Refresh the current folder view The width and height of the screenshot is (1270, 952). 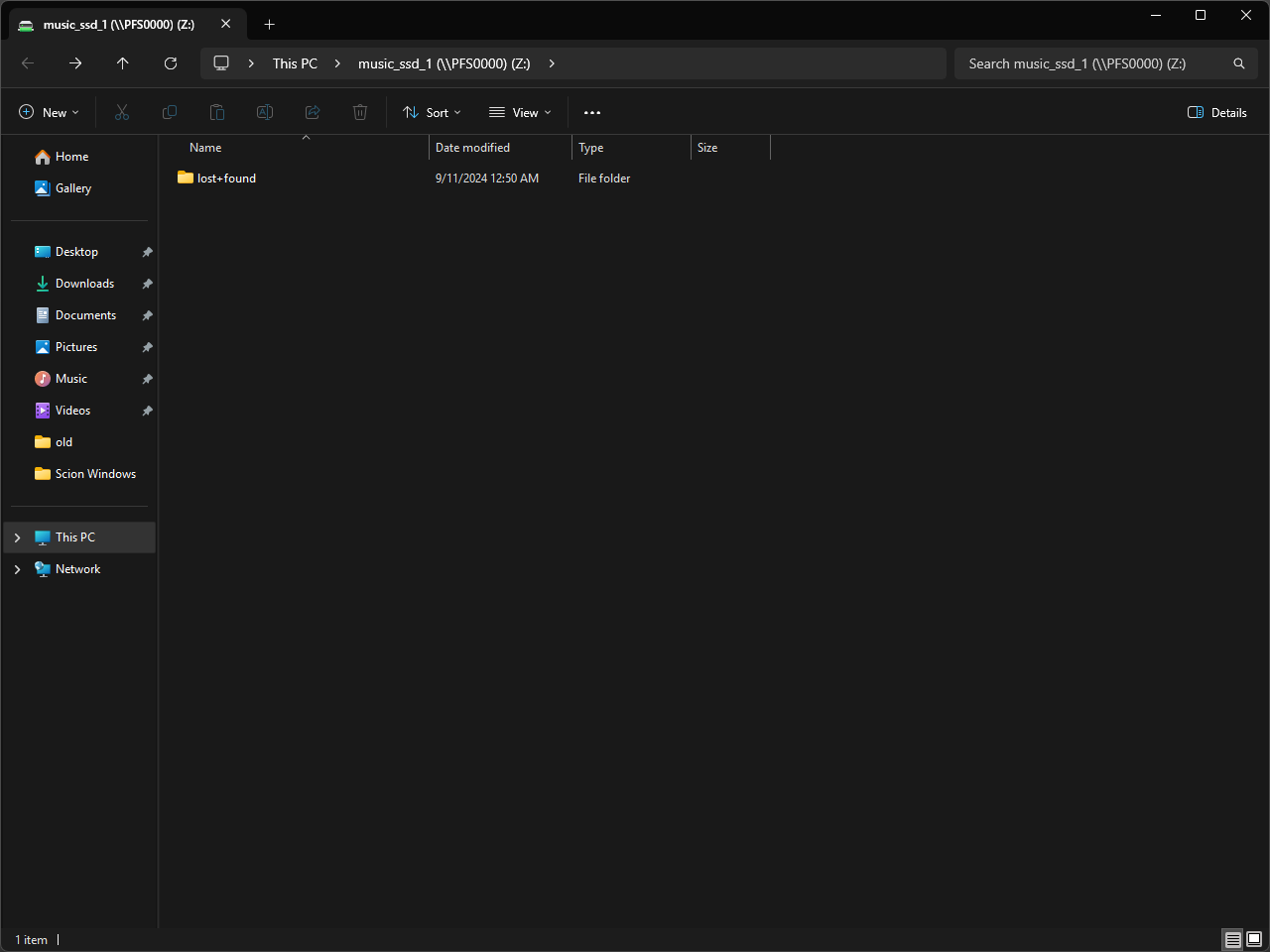tap(171, 63)
